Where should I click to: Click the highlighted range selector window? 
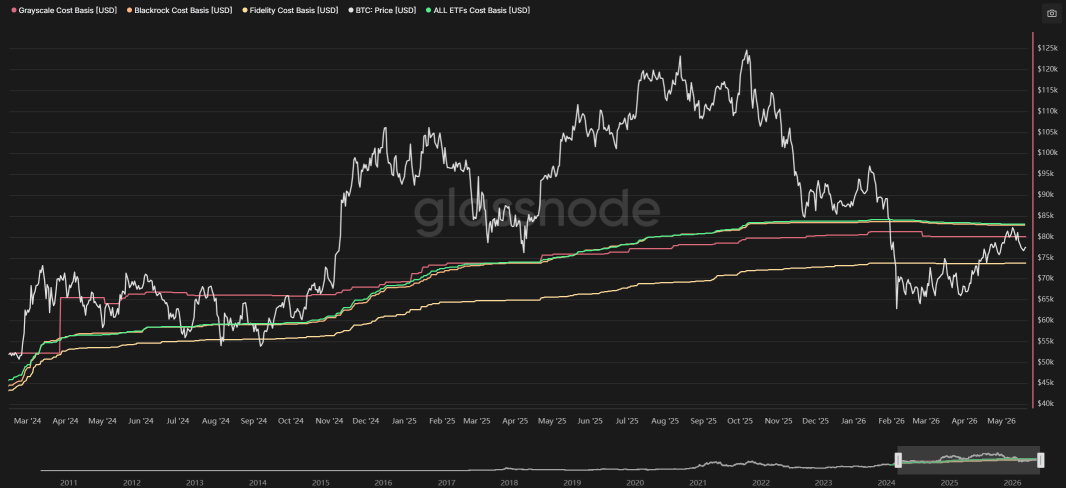969,459
